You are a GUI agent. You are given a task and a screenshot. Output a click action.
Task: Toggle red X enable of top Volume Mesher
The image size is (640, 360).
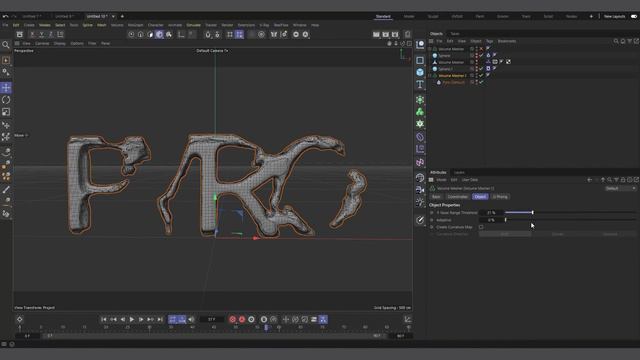coord(481,49)
